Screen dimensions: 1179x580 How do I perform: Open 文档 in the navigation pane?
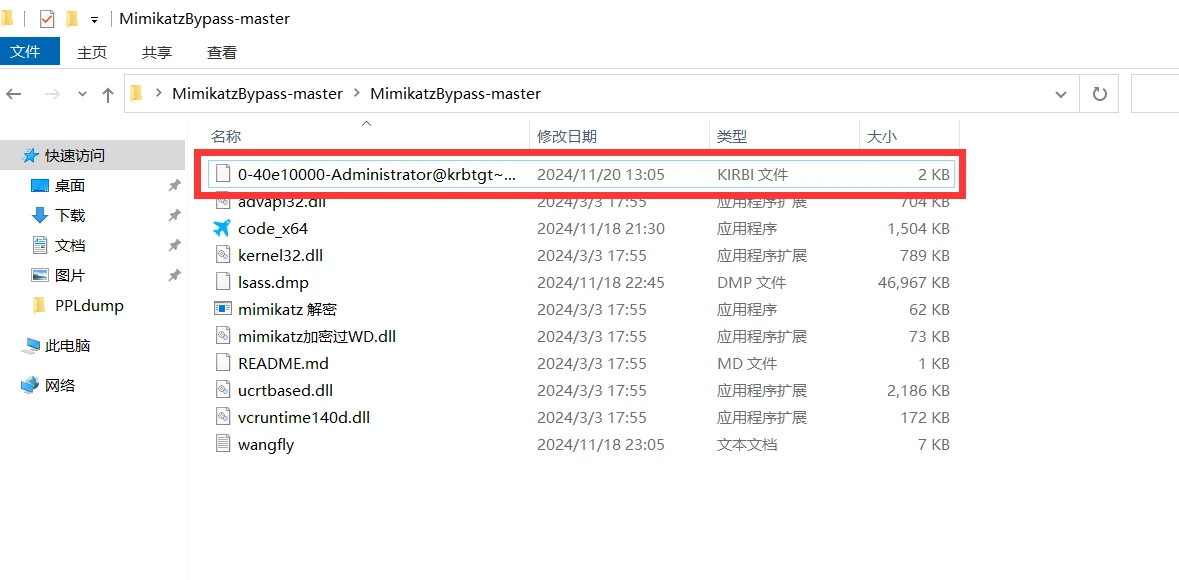(x=70, y=246)
